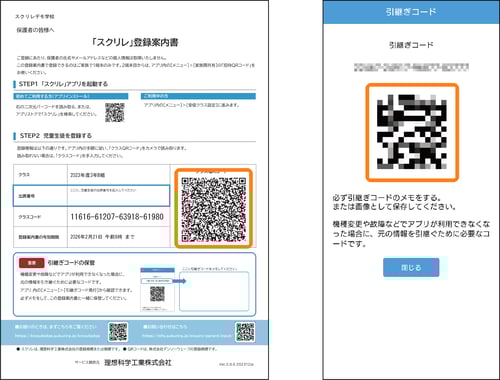The image size is (500, 380).
Task: Click the empty handover code memo box
Action: pos(214,291)
